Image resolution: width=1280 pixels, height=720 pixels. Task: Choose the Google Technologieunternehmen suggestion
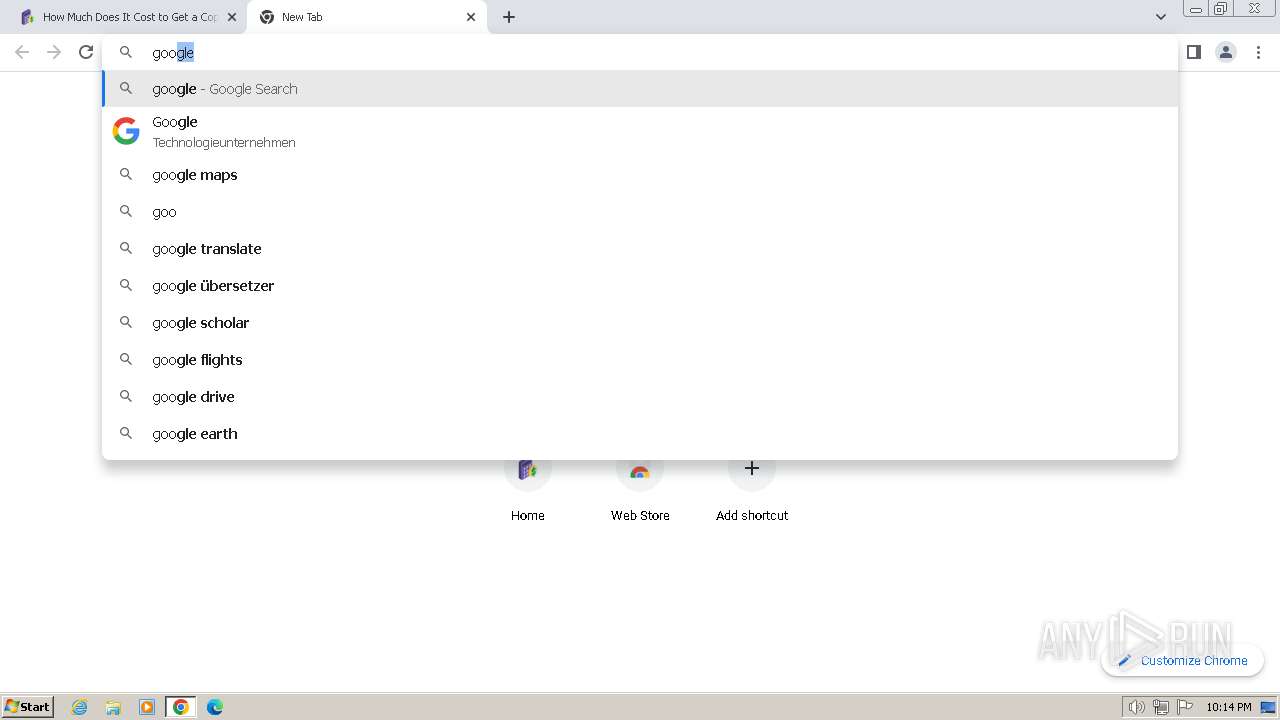coord(640,131)
